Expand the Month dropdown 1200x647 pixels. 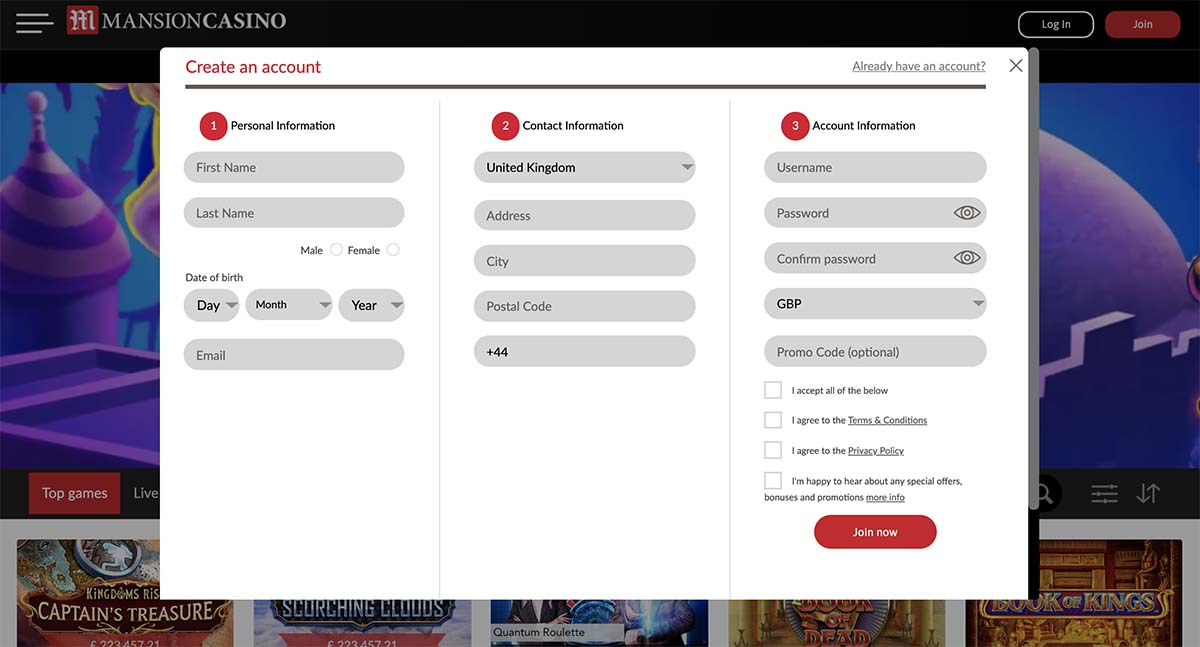pyautogui.click(x=289, y=304)
